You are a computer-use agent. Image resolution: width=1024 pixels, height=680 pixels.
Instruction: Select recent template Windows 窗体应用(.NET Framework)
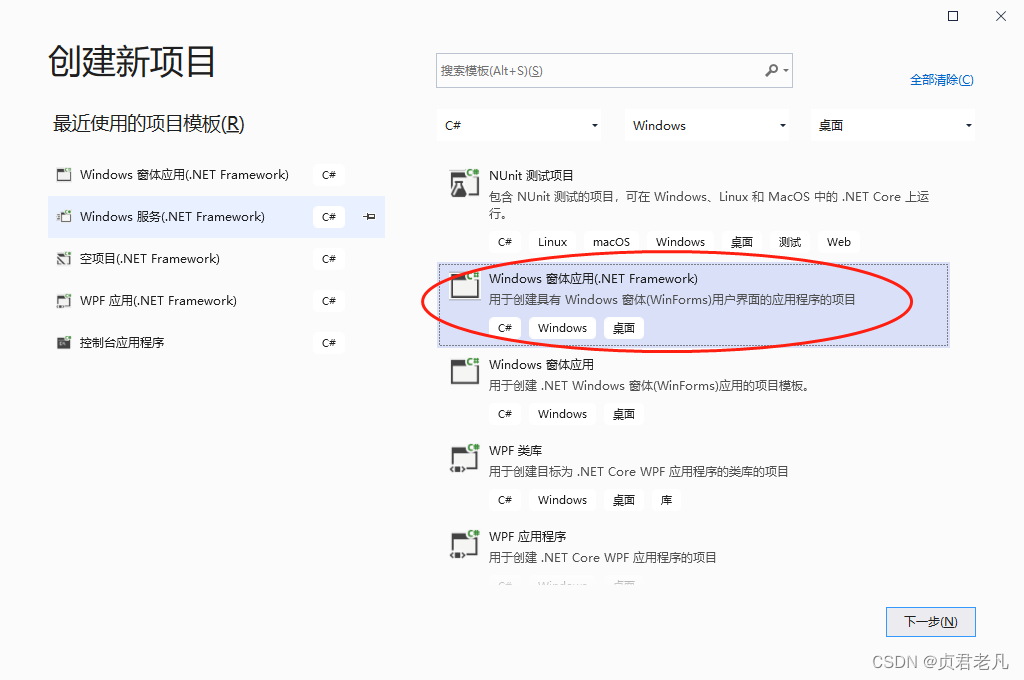click(216, 174)
